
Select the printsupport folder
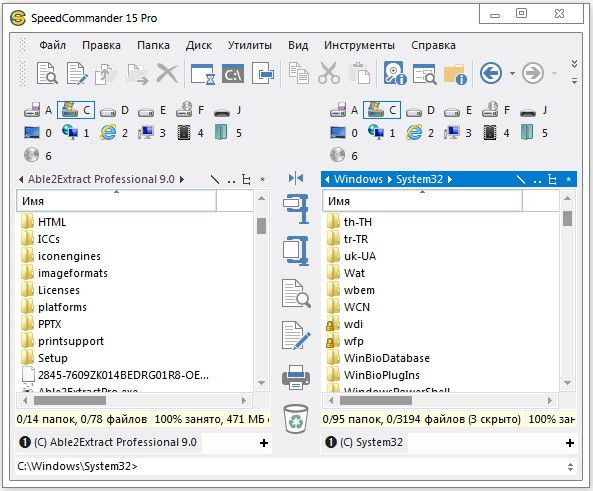pyautogui.click(x=71, y=341)
